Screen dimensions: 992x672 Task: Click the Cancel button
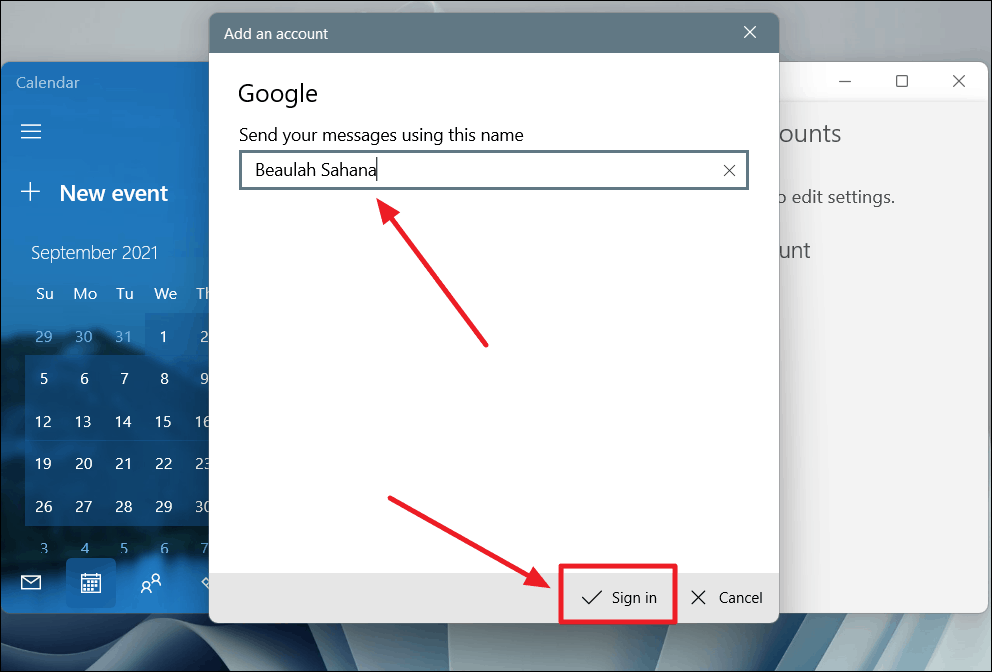(727, 597)
